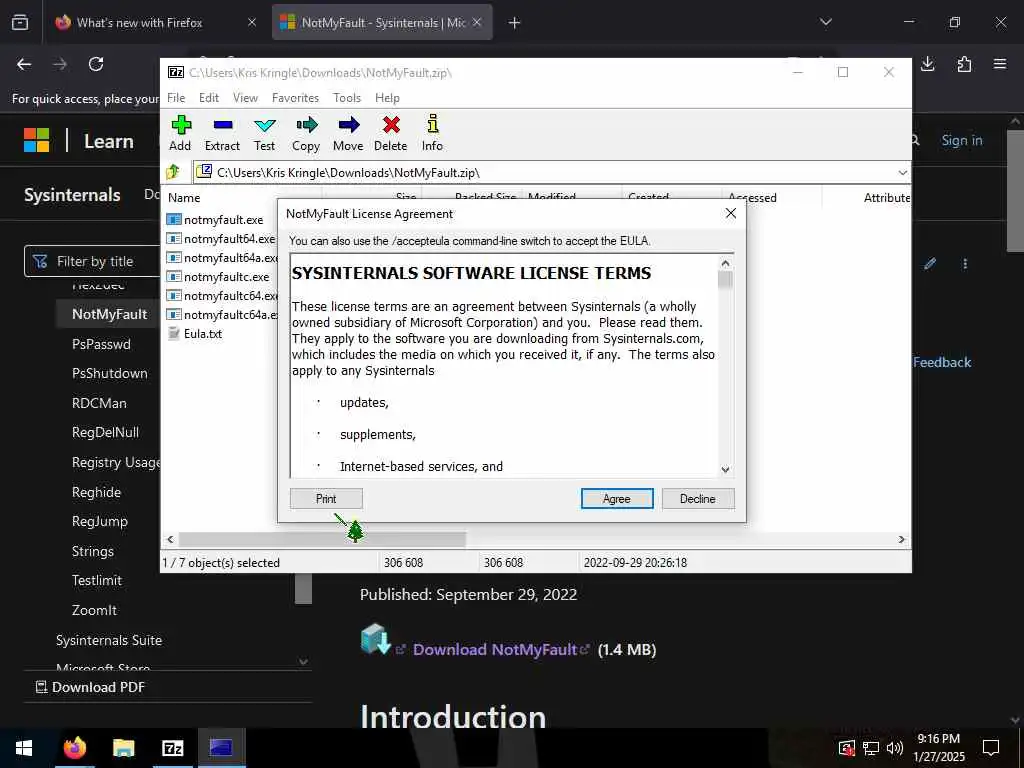Click the Sign in link
The width and height of the screenshot is (1024, 768).
962,140
